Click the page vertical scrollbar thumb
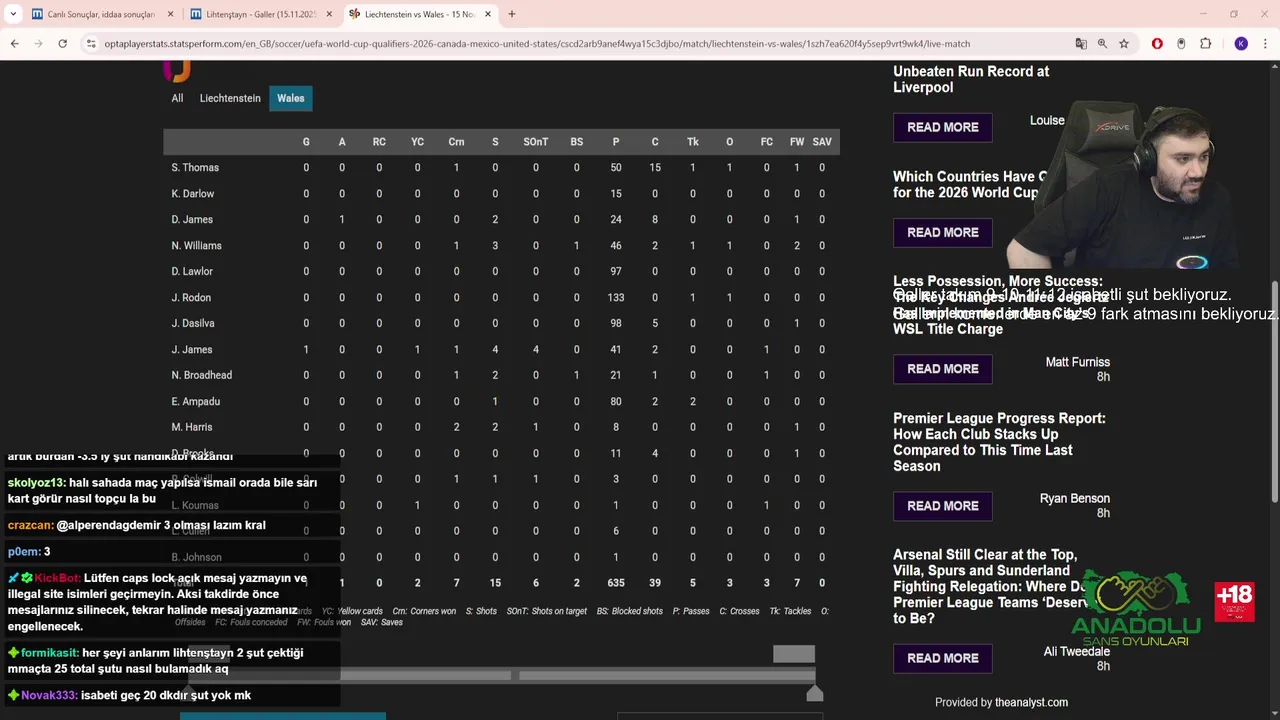 tap(1274, 392)
